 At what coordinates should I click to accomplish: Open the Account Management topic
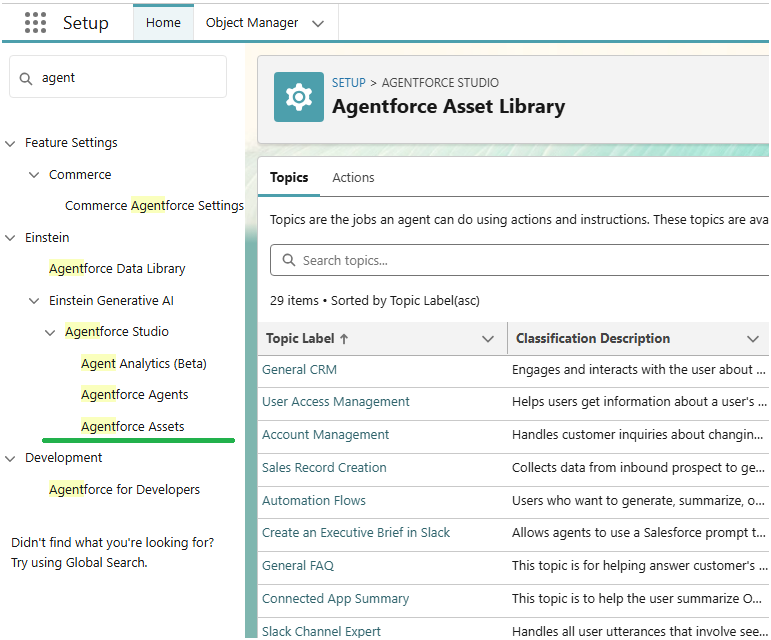click(x=326, y=435)
